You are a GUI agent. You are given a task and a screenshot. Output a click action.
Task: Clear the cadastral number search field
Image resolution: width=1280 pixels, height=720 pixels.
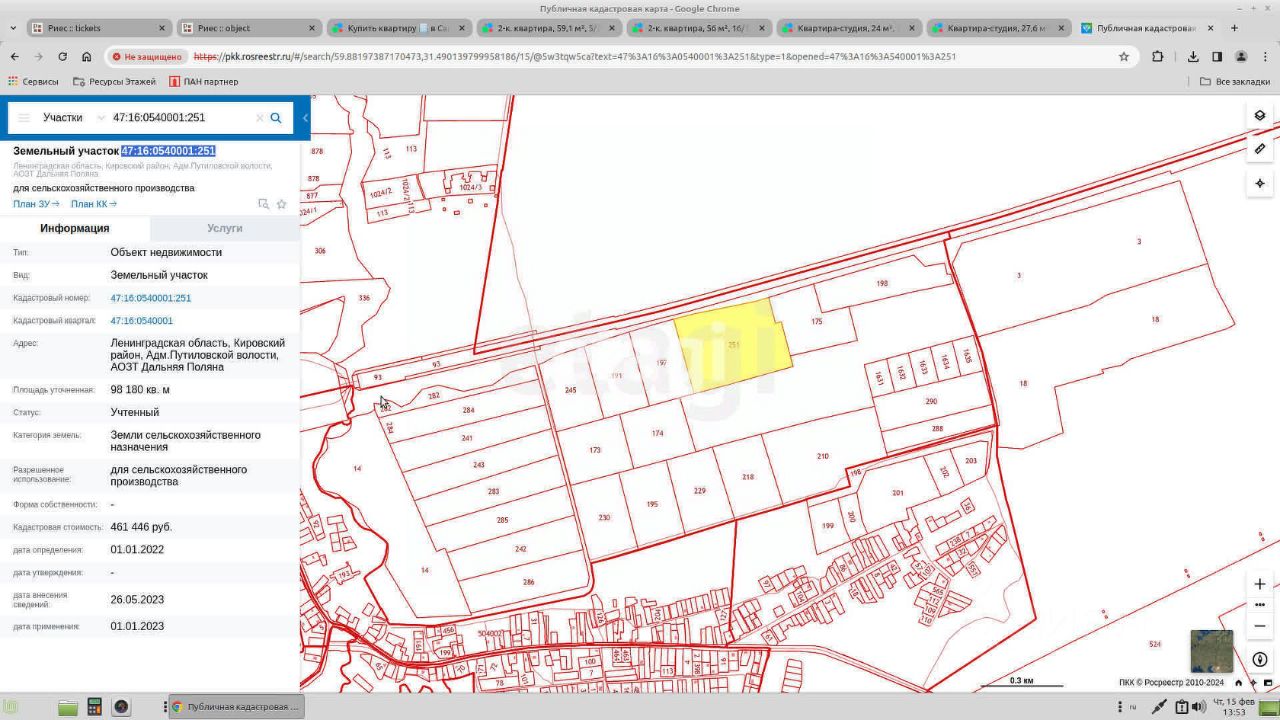click(x=260, y=118)
